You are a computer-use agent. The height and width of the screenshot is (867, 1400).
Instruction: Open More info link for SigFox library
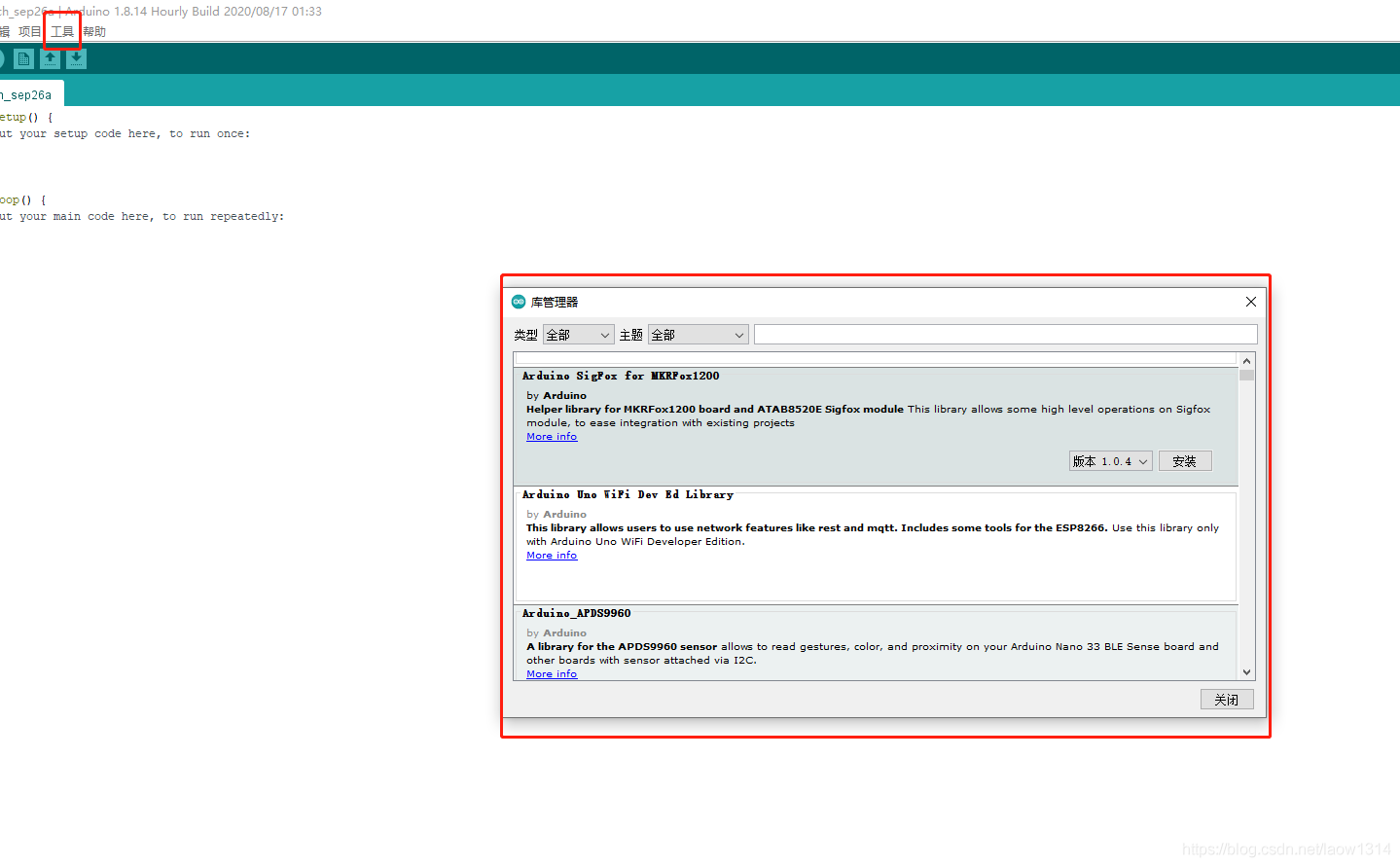[552, 437]
